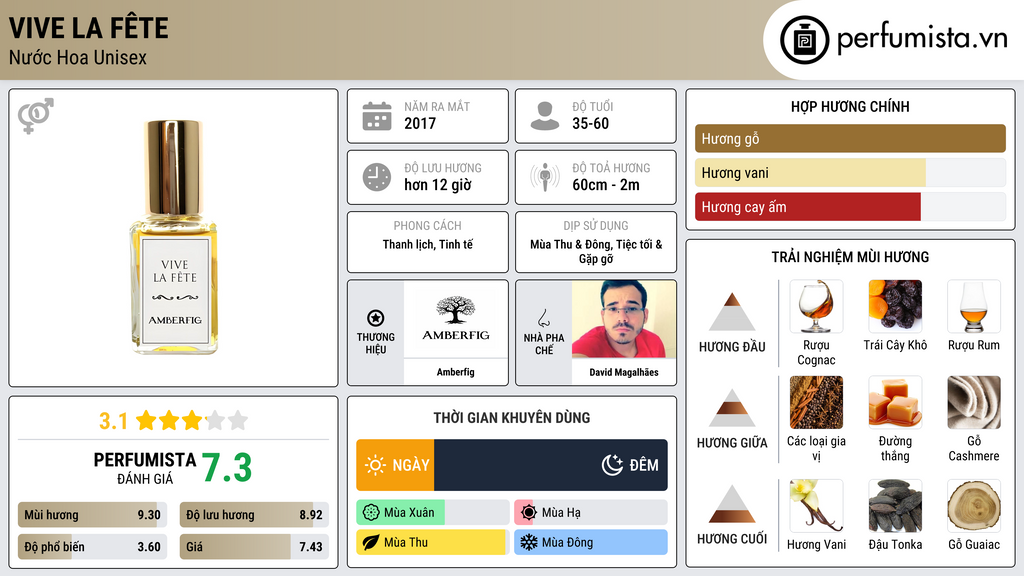Image resolution: width=1024 pixels, height=576 pixels.
Task: Click the person icon beside Độ Tuổi
Action: pos(545,116)
